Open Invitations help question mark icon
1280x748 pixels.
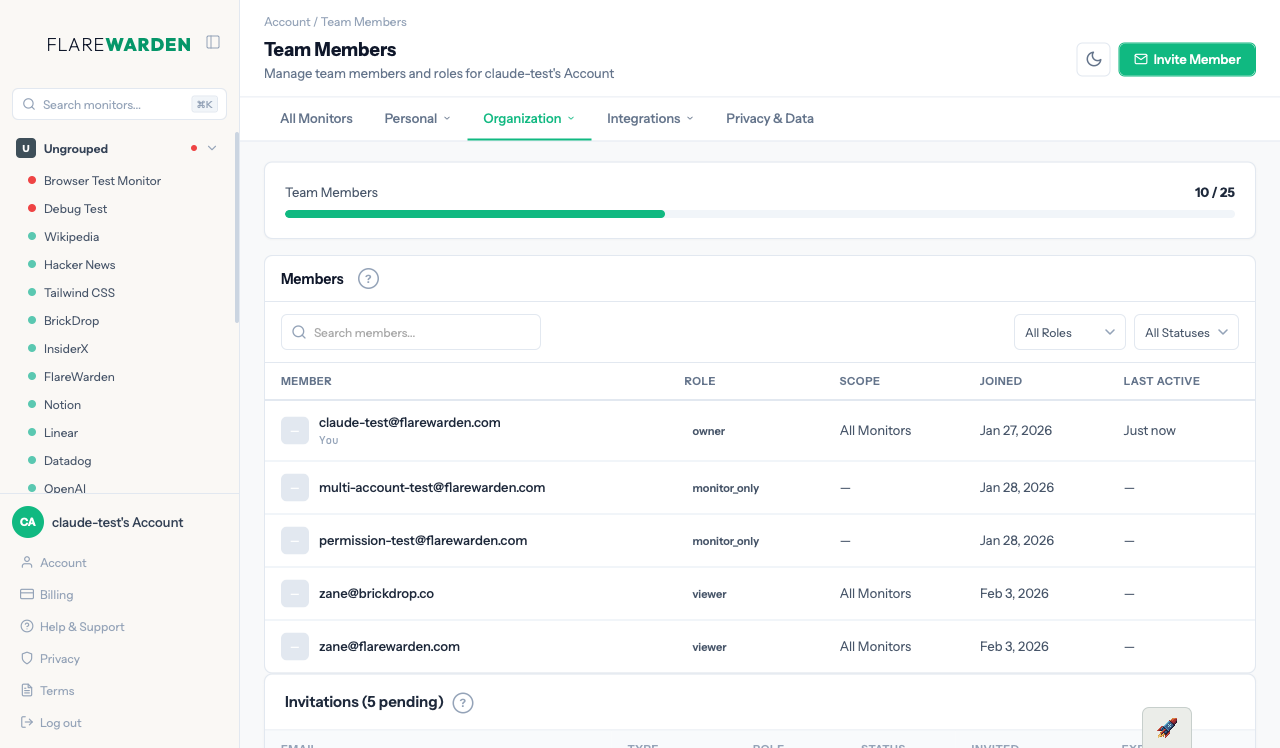(462, 703)
